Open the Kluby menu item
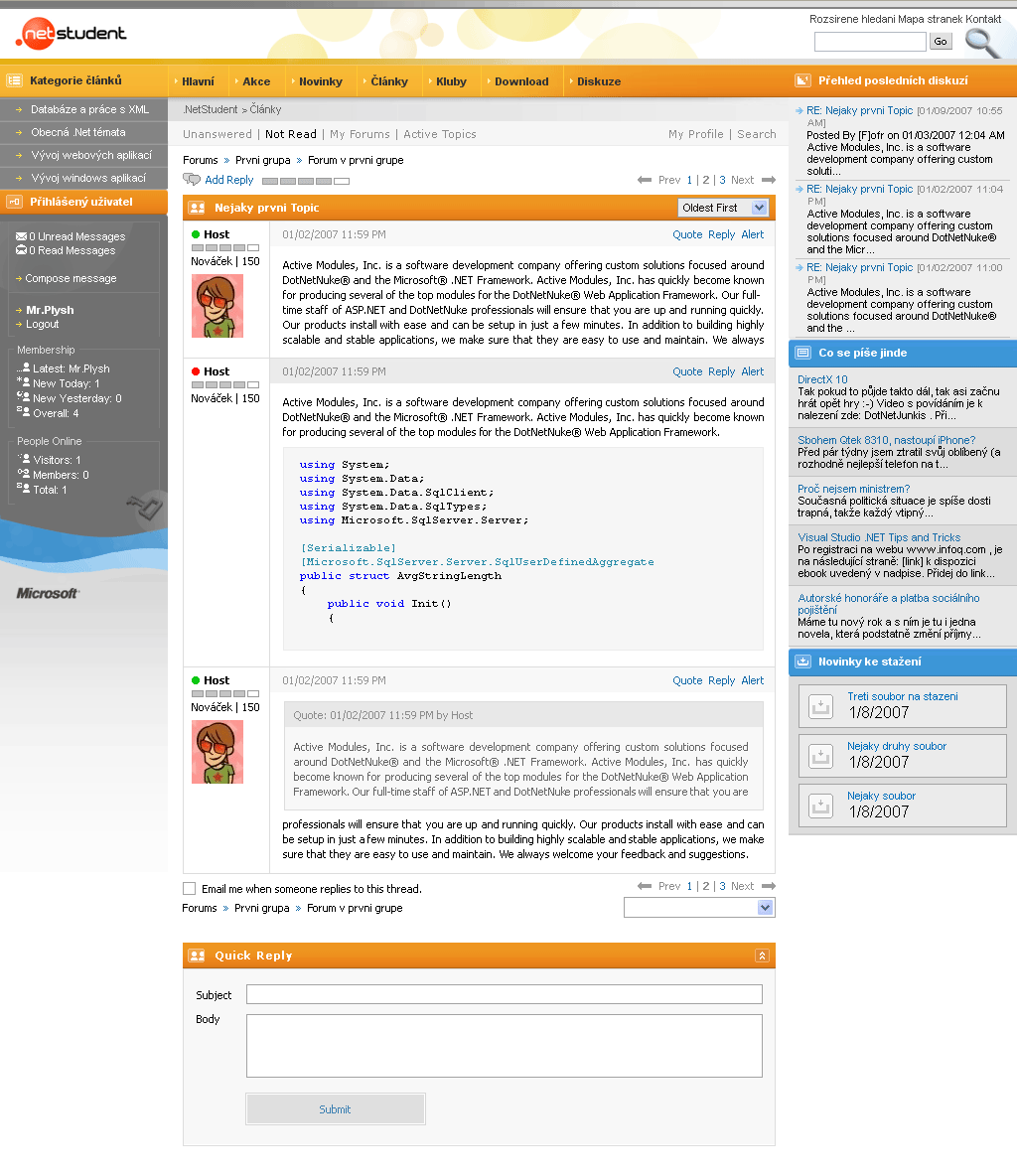1017x1176 pixels. [x=452, y=81]
